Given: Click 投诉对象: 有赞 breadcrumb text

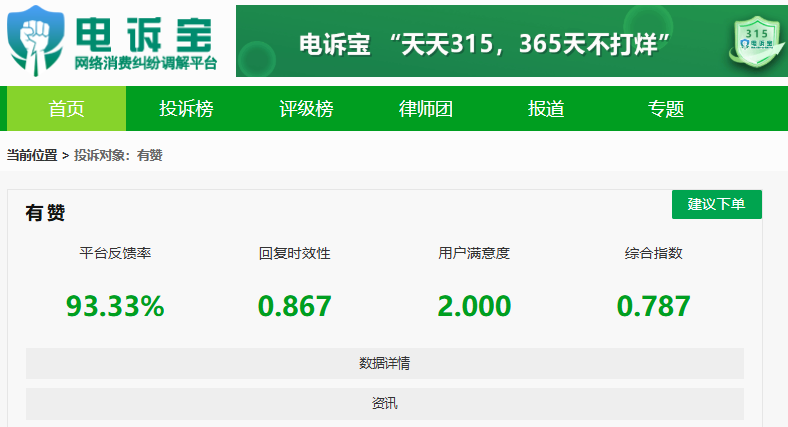Looking at the screenshot, I should [119, 155].
